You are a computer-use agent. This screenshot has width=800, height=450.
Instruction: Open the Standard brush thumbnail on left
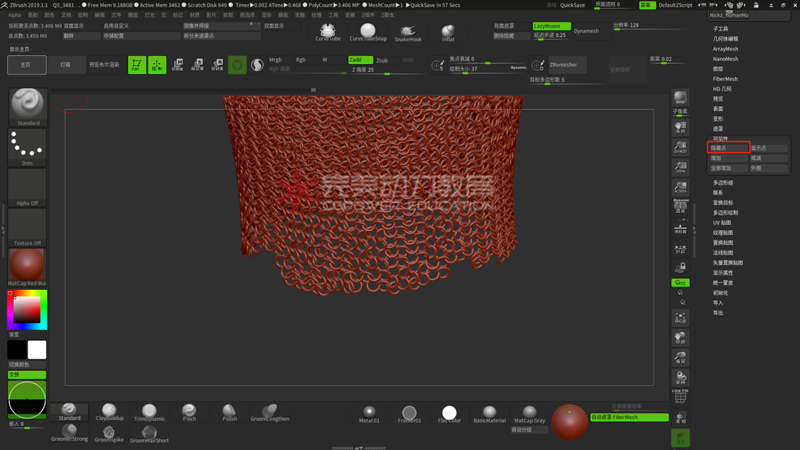pyautogui.click(x=27, y=106)
